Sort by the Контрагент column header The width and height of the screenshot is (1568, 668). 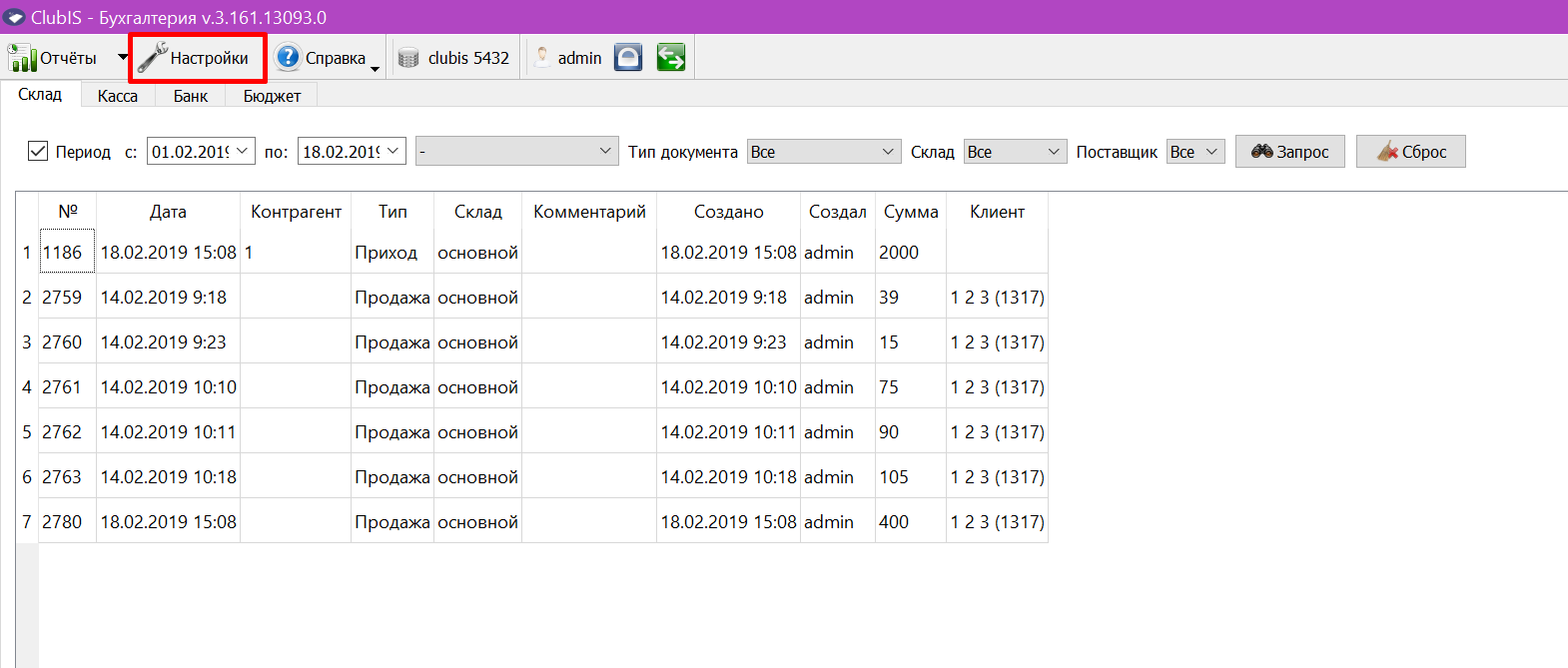296,212
